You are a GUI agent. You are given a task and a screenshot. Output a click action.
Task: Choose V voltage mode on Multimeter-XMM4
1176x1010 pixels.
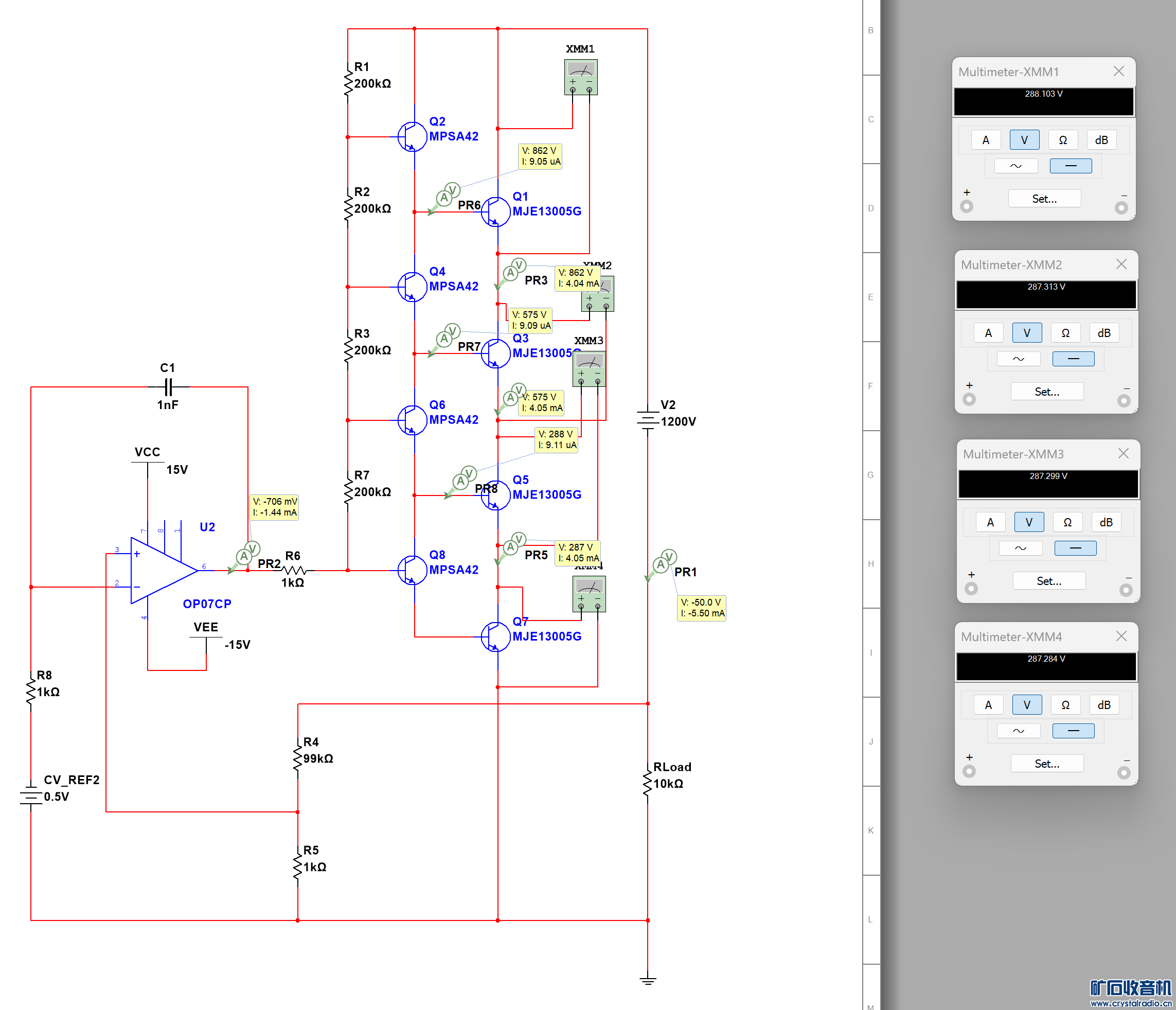point(1026,705)
